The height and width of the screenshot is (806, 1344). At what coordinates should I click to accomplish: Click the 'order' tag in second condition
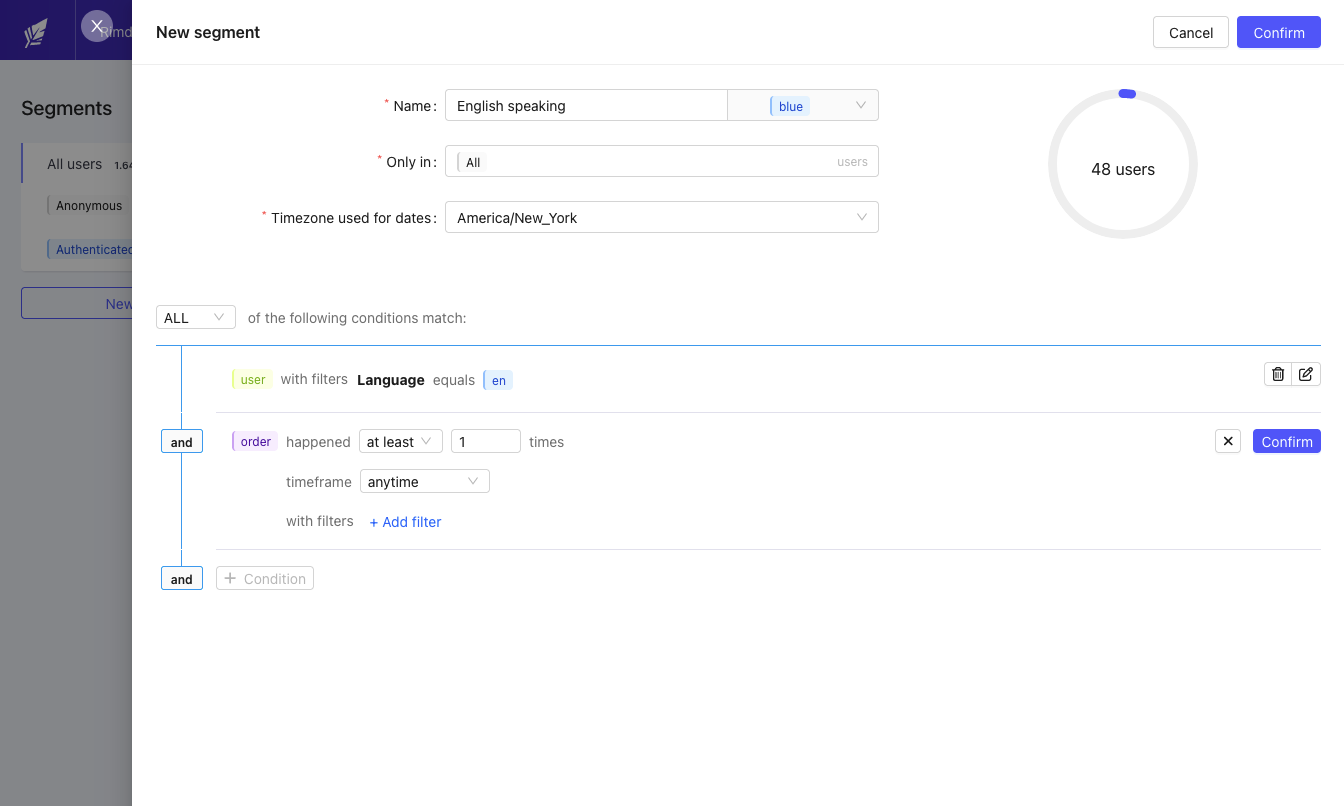tap(255, 441)
